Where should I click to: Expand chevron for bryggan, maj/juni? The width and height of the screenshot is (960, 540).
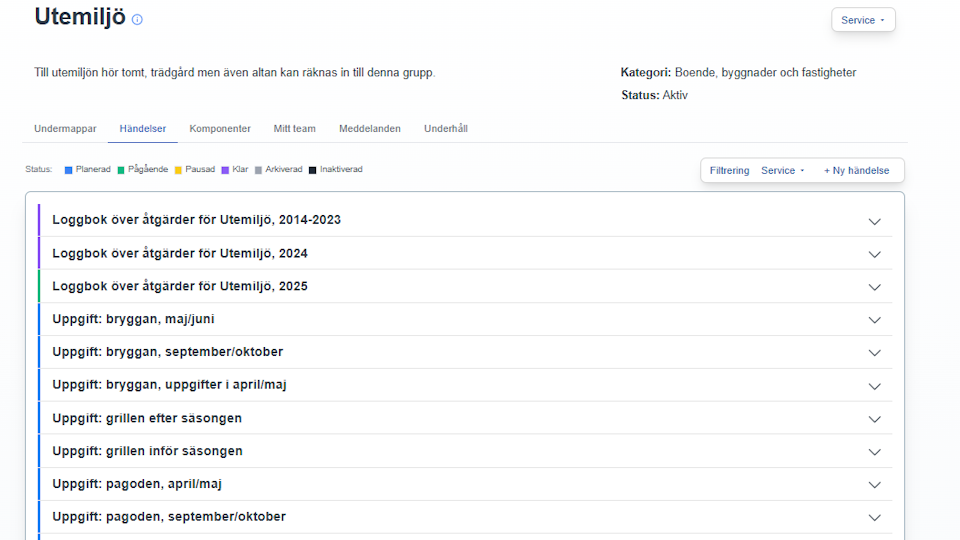click(x=874, y=320)
